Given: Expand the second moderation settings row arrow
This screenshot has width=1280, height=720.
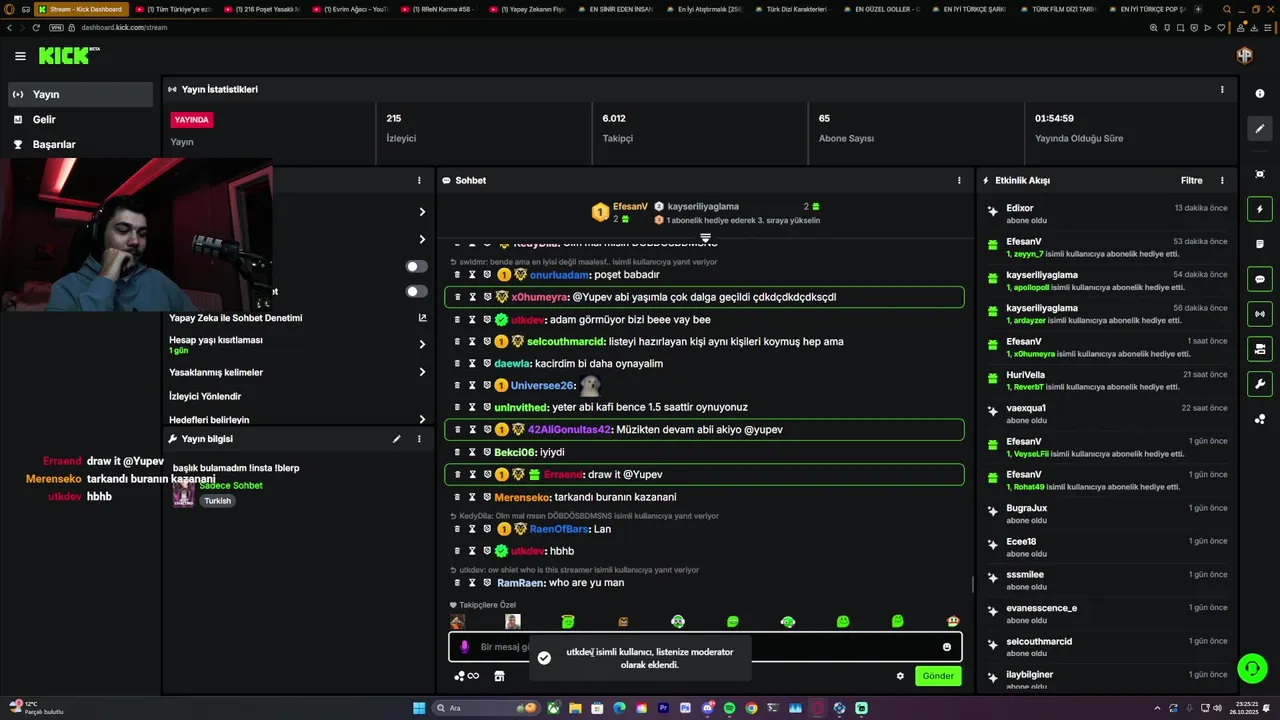Looking at the screenshot, I should coord(422,240).
